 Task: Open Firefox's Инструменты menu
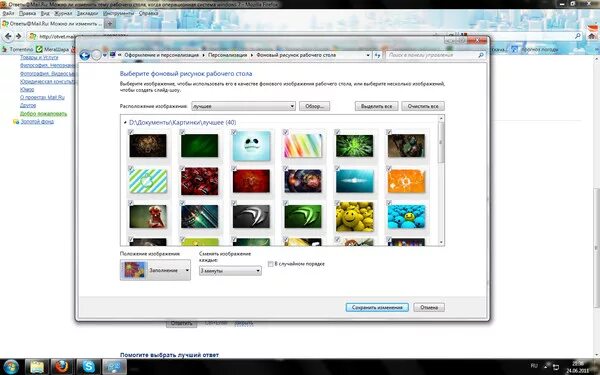tap(118, 13)
